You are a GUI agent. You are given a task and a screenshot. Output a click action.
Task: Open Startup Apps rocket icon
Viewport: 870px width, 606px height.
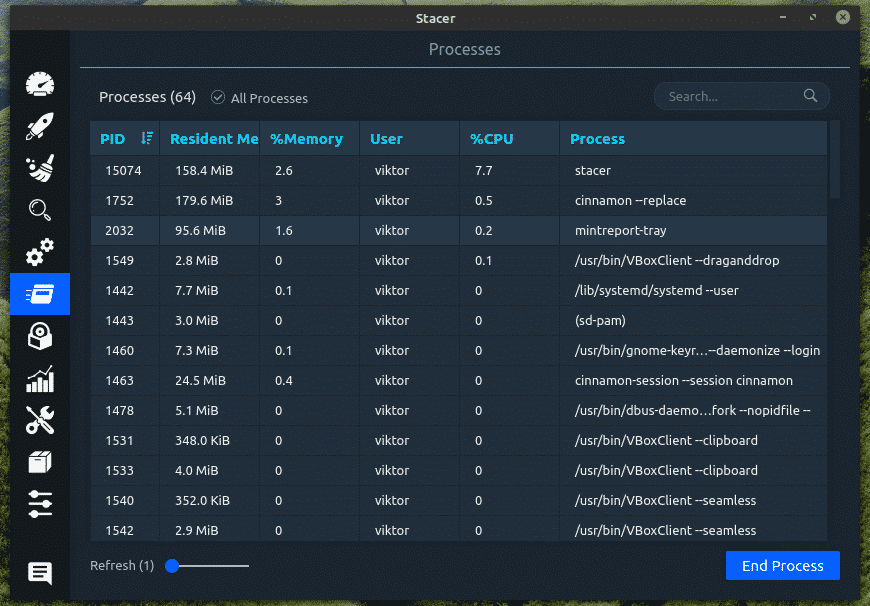tap(40, 127)
